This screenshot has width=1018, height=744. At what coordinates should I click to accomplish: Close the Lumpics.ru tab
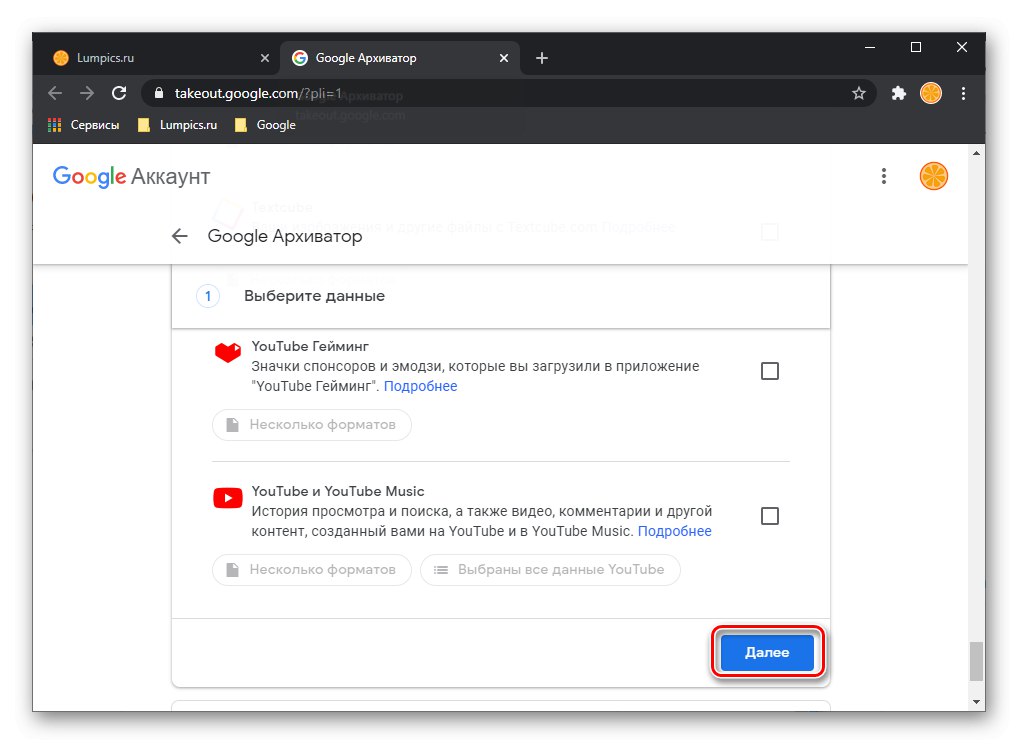264,58
